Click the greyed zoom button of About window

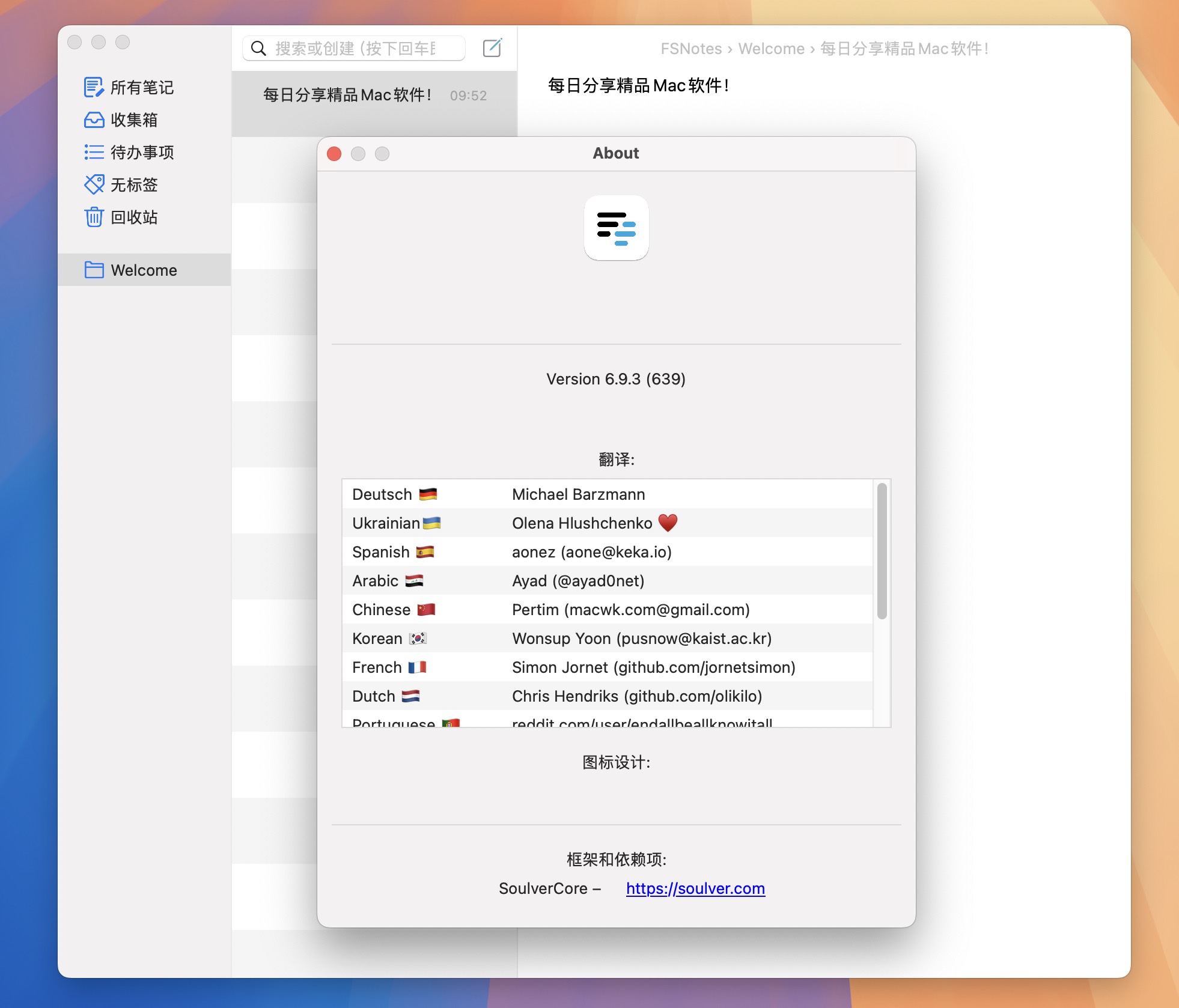[x=382, y=154]
